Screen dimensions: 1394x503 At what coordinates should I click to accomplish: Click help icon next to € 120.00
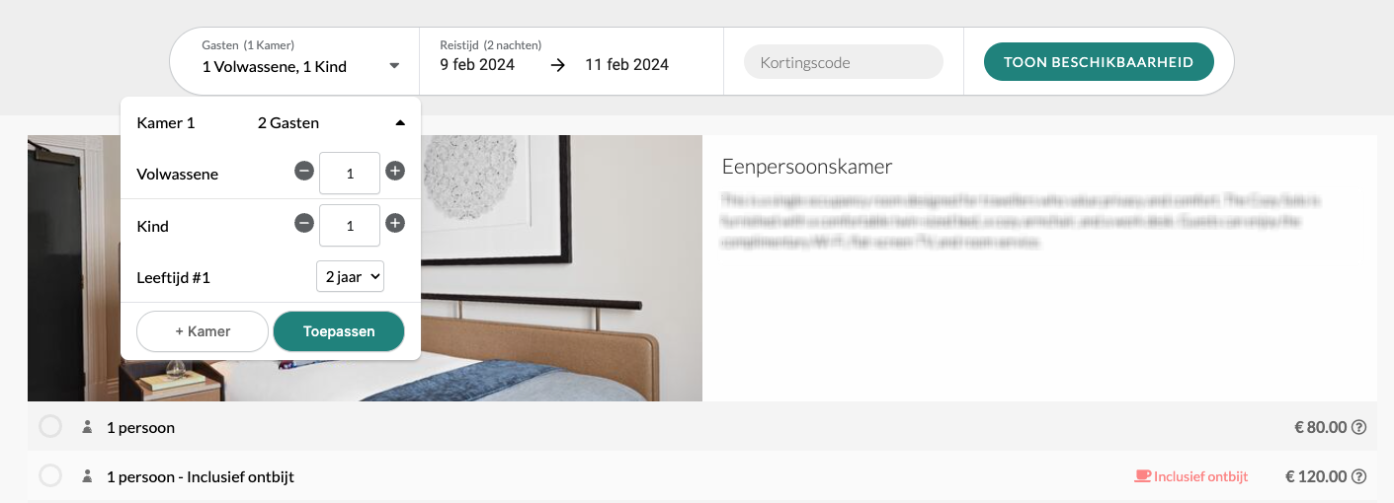coord(1359,476)
